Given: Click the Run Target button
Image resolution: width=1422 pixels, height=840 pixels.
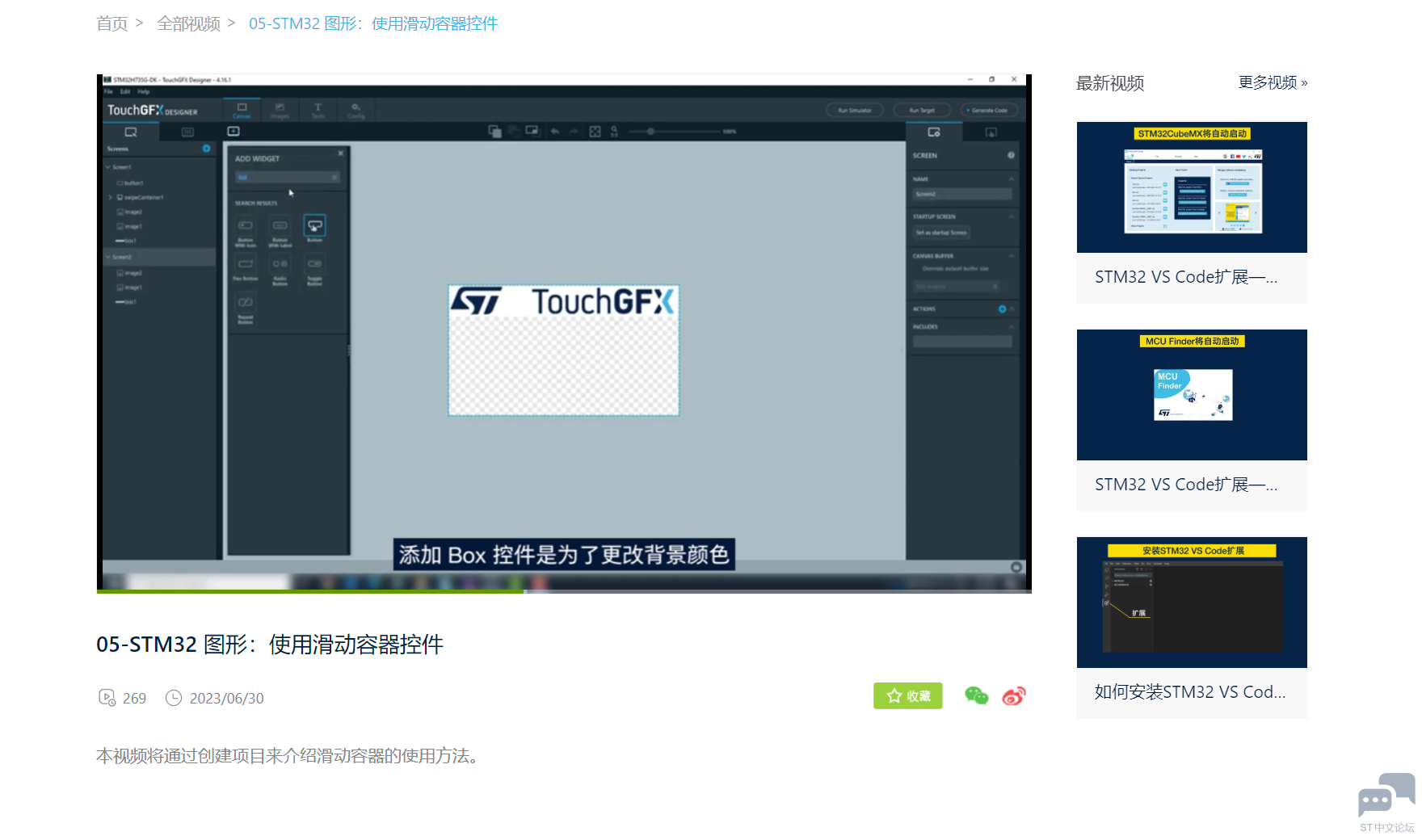Looking at the screenshot, I should [x=922, y=111].
